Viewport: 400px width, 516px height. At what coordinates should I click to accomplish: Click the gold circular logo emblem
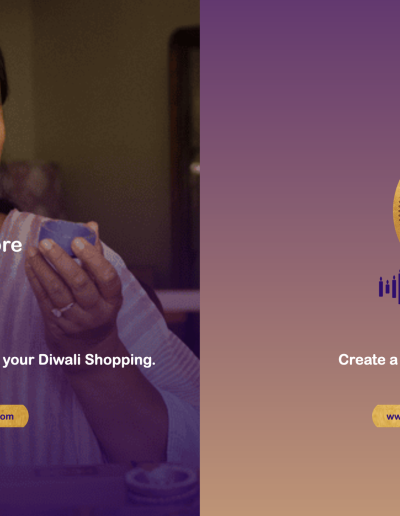point(397,211)
